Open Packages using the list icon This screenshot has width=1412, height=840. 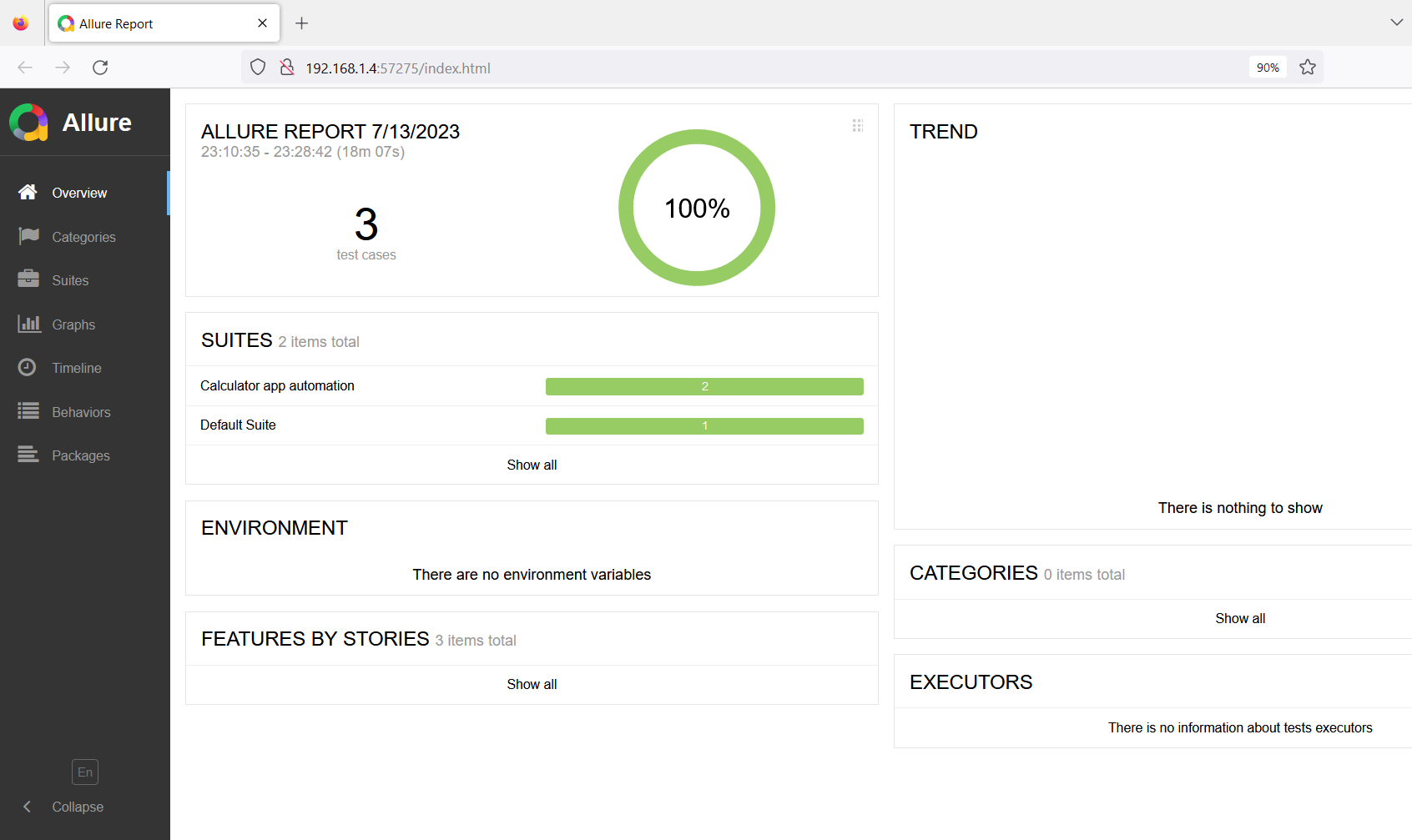point(28,455)
